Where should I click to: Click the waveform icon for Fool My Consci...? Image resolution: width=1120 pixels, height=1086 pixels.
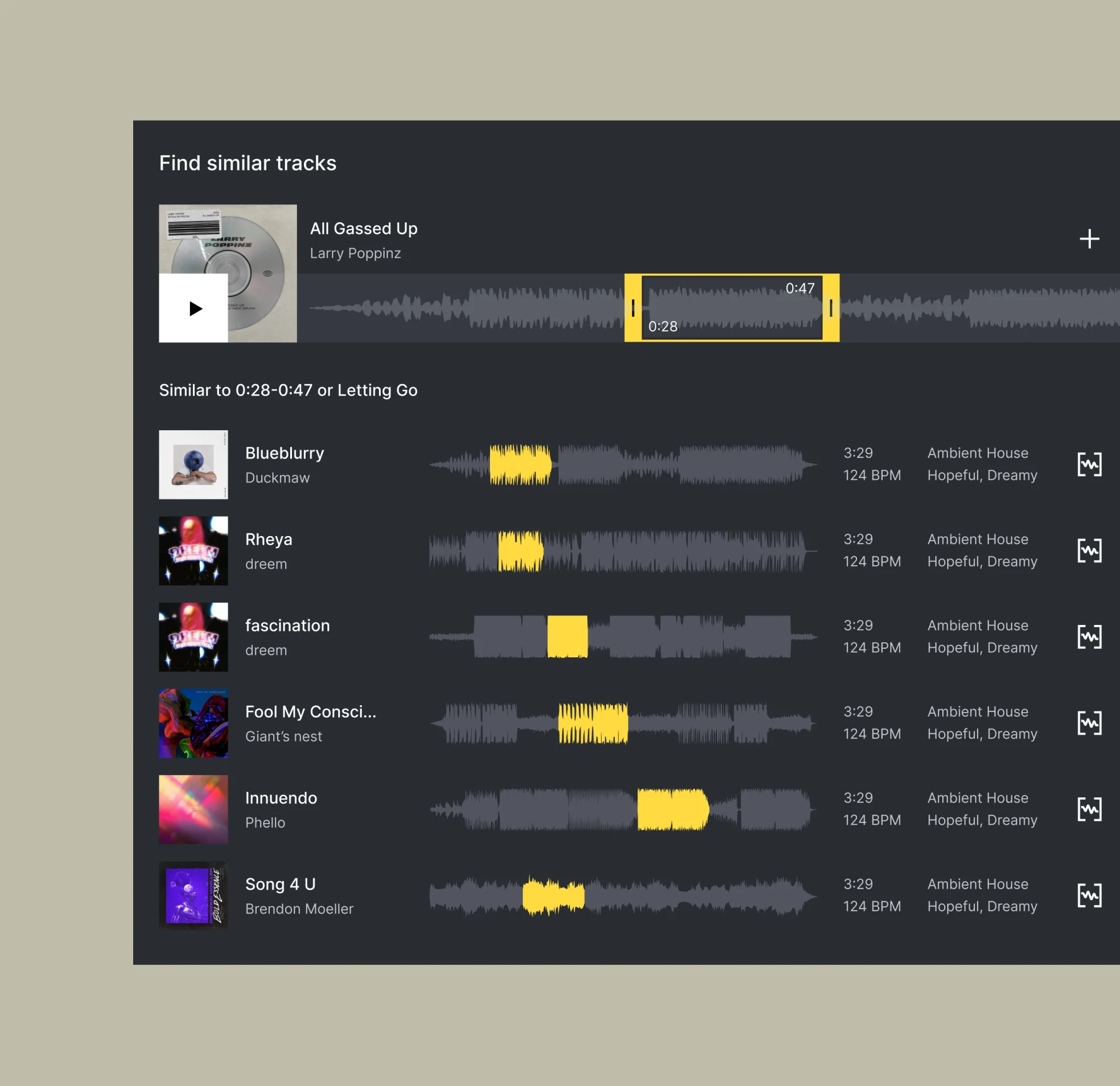[1088, 722]
